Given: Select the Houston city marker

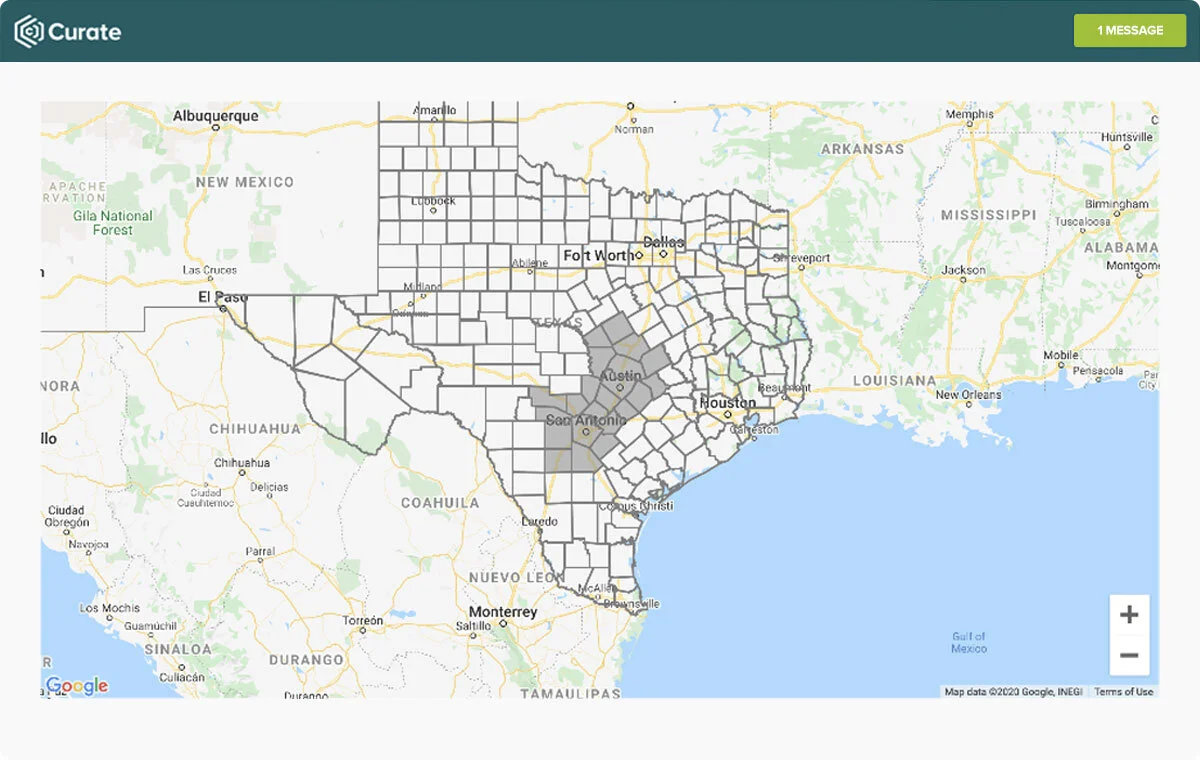Looking at the screenshot, I should (x=728, y=414).
